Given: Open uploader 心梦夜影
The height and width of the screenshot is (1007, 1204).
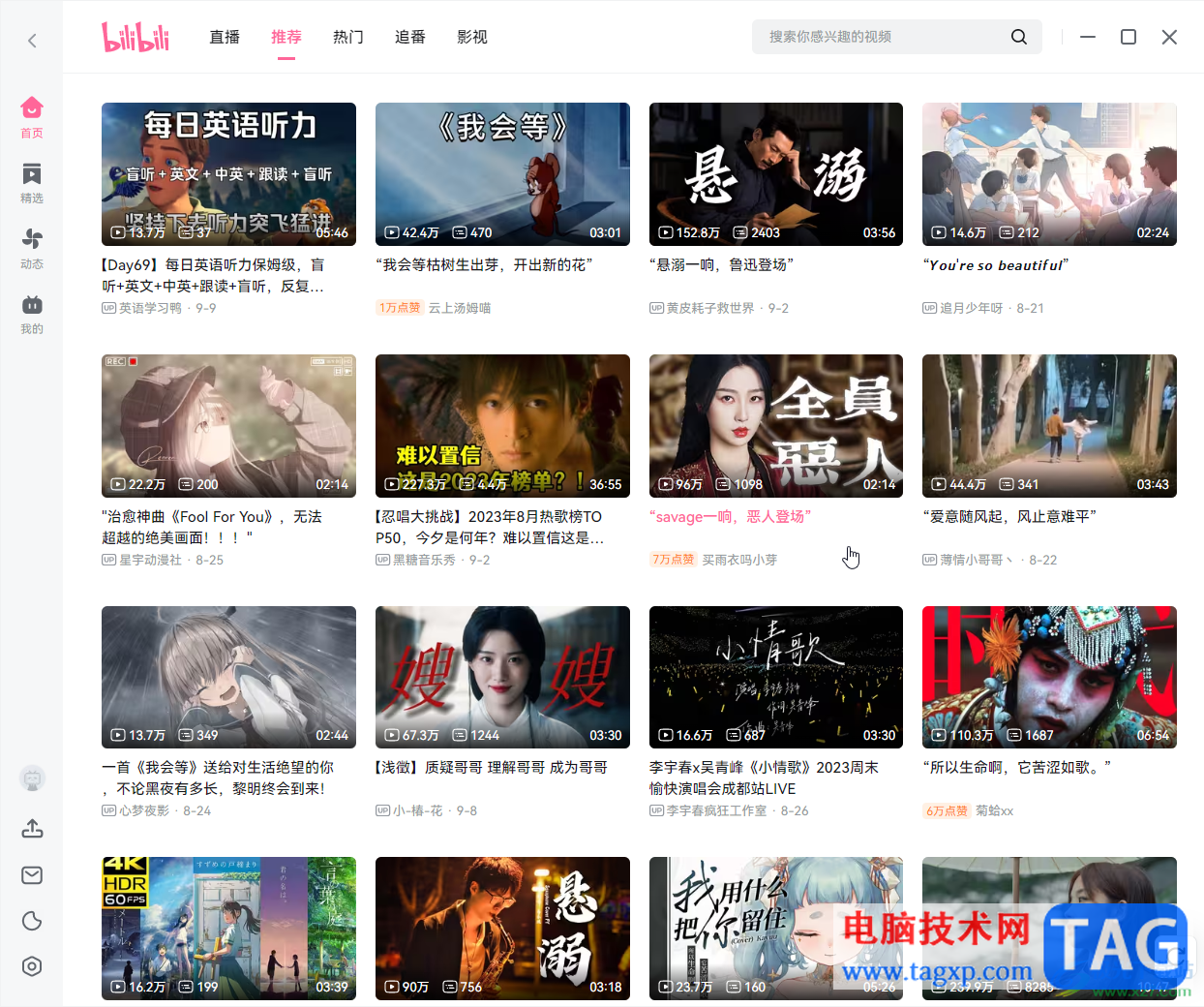Looking at the screenshot, I should coord(144,810).
